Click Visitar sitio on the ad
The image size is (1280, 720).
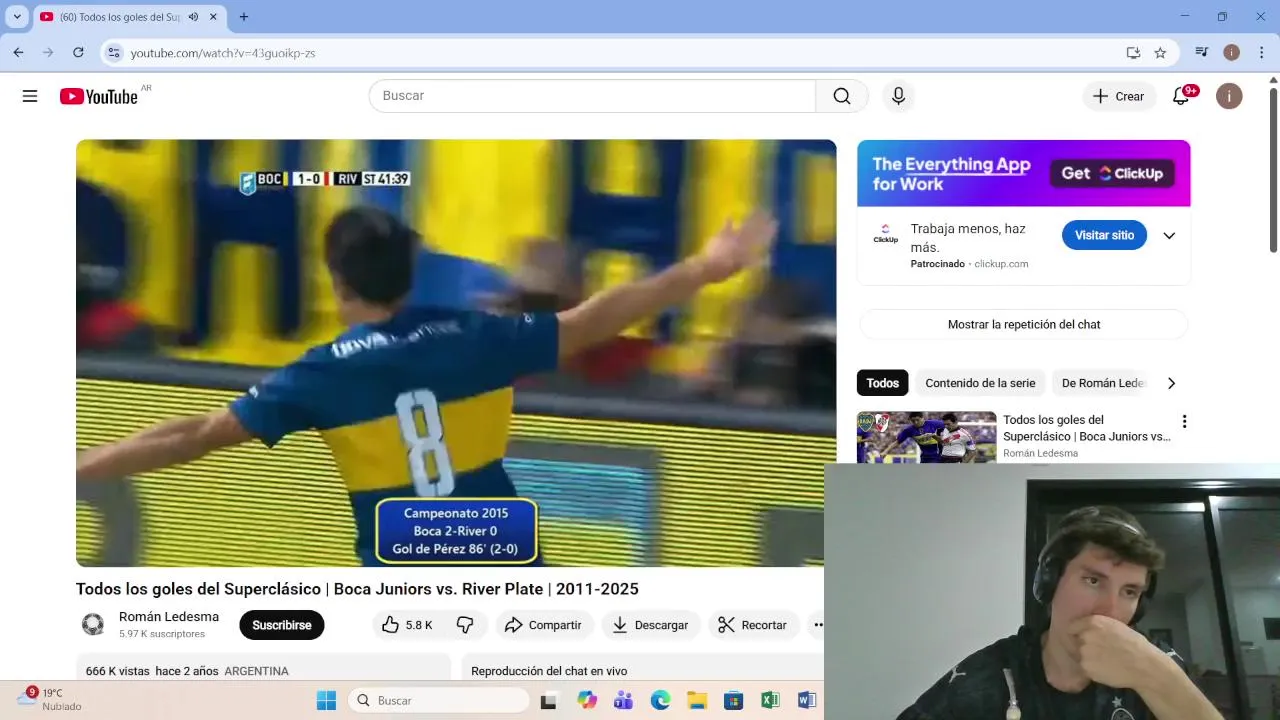pyautogui.click(x=1104, y=235)
